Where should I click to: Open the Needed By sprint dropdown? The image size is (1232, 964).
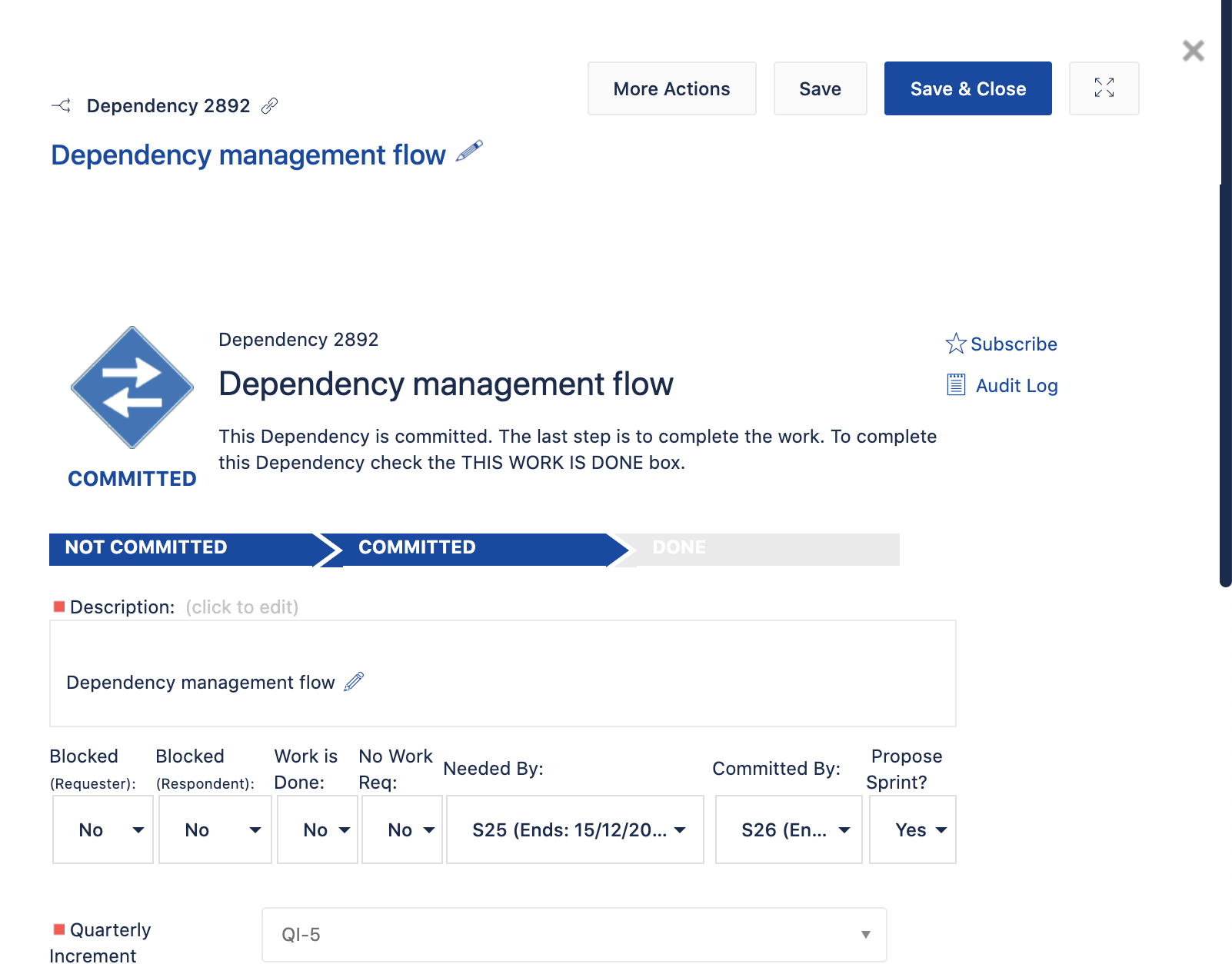pyautogui.click(x=575, y=829)
